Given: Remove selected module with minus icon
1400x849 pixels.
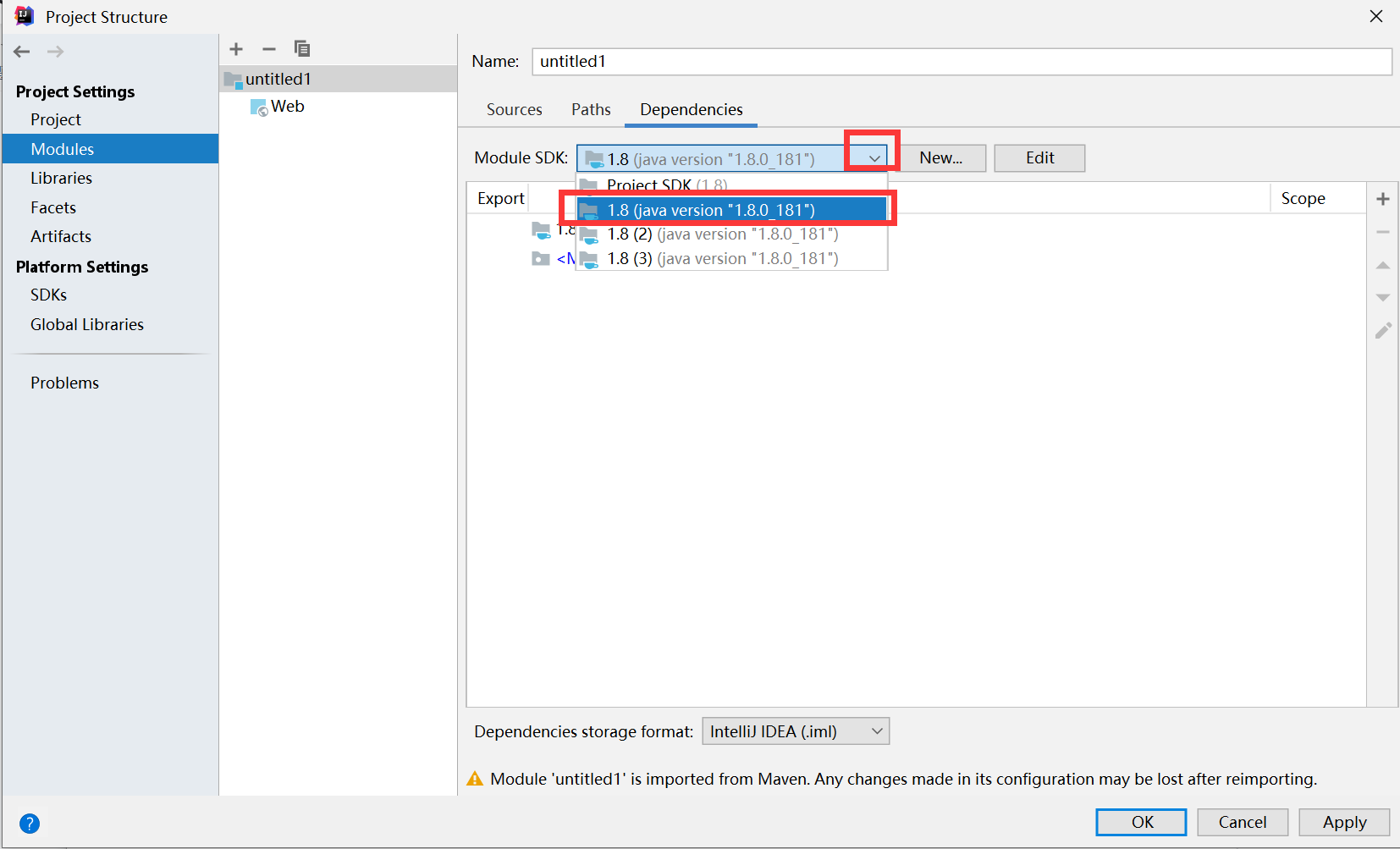Looking at the screenshot, I should (269, 49).
